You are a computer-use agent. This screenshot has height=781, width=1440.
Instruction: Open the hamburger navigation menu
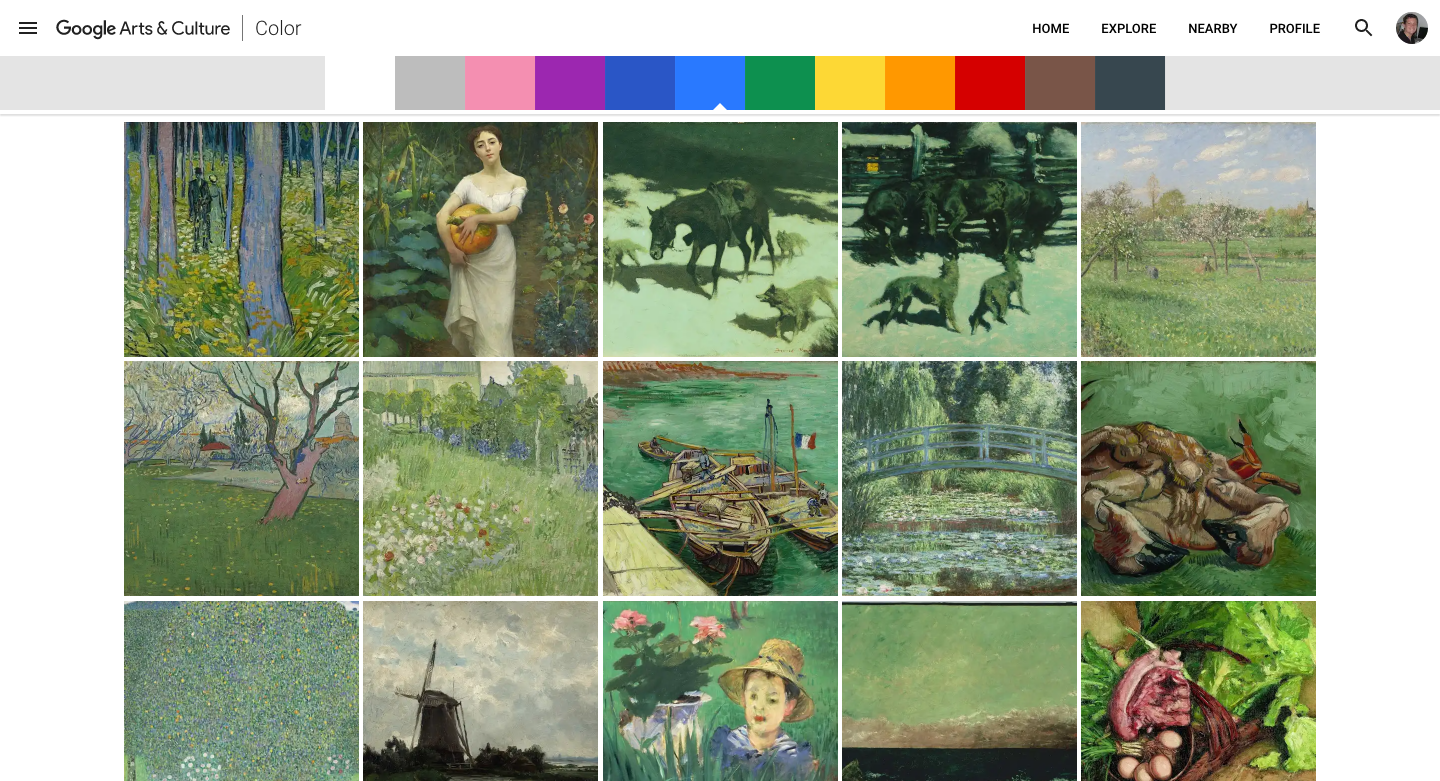point(28,28)
